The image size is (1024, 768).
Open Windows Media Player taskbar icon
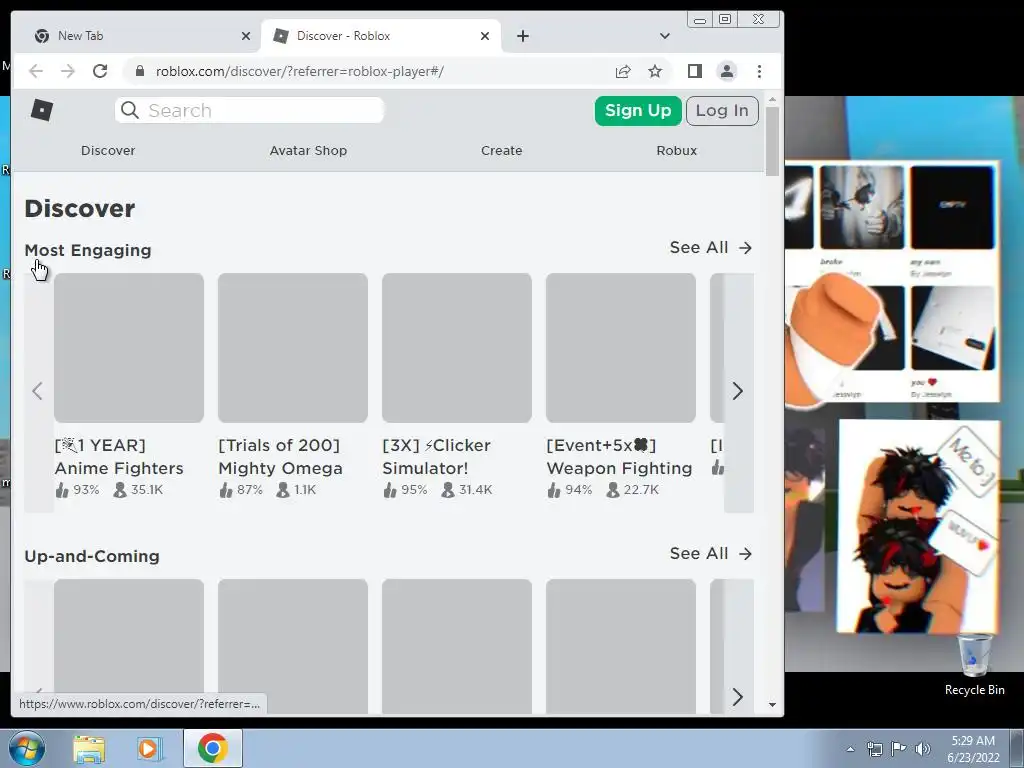(x=148, y=749)
